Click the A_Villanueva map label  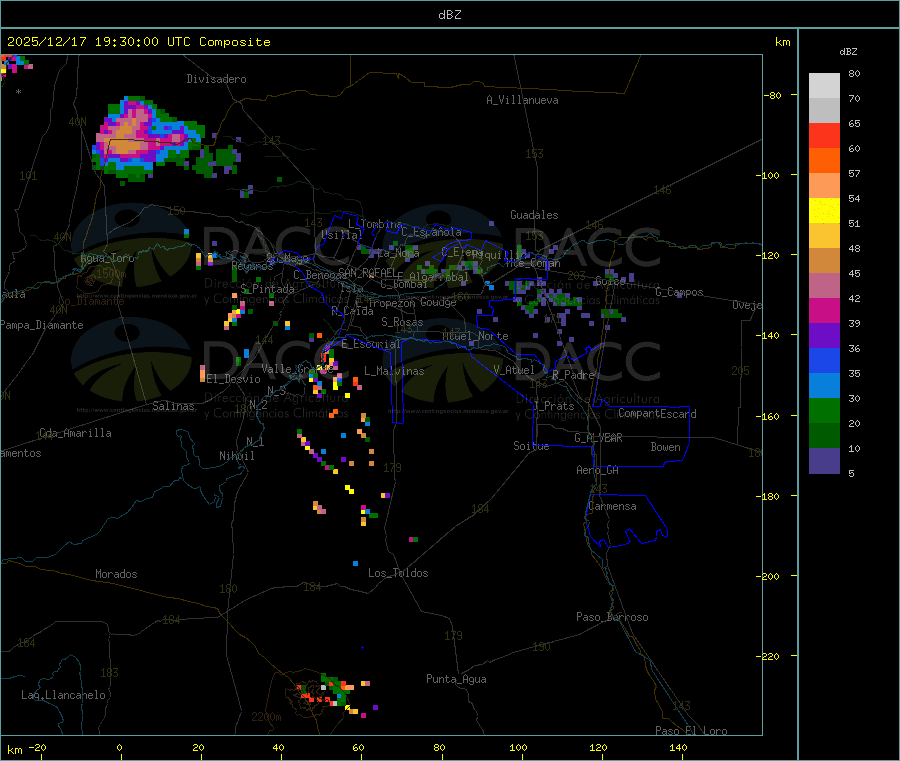tap(522, 100)
